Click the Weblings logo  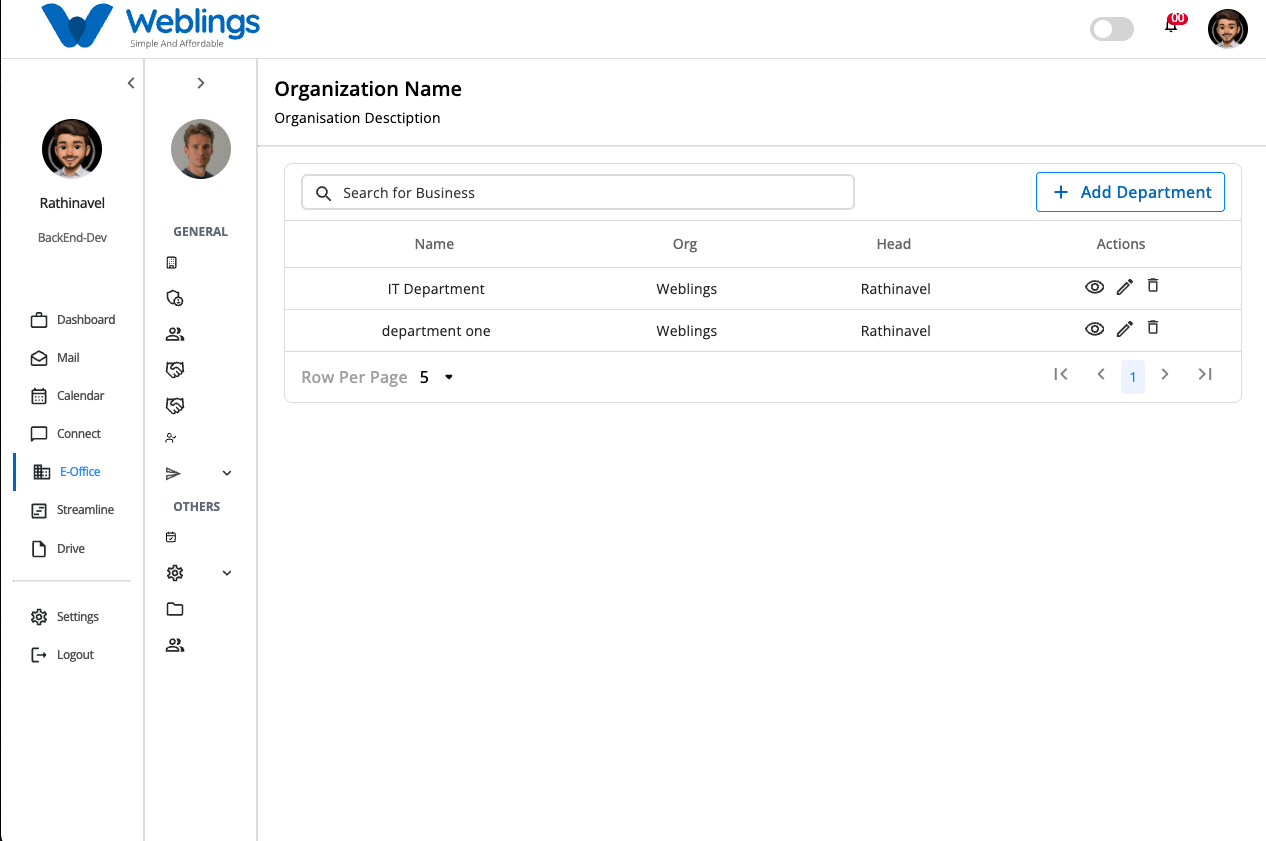[x=151, y=26]
